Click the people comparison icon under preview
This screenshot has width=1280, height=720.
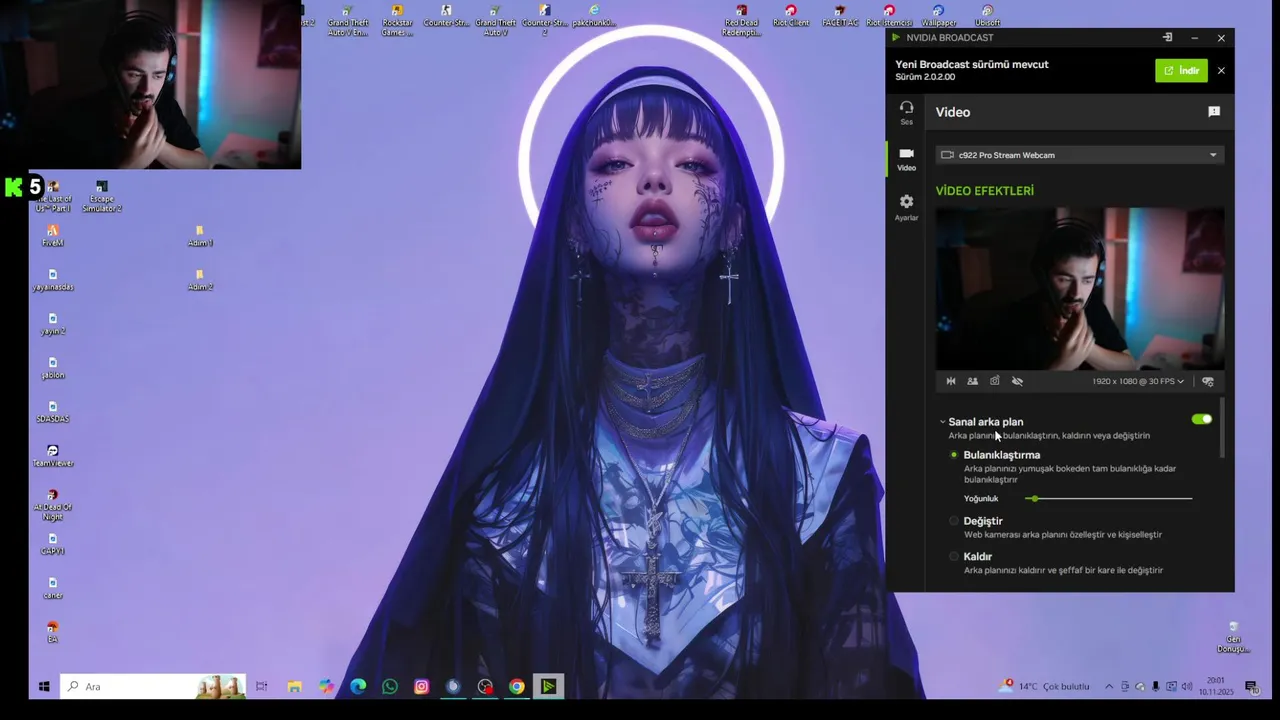[972, 381]
